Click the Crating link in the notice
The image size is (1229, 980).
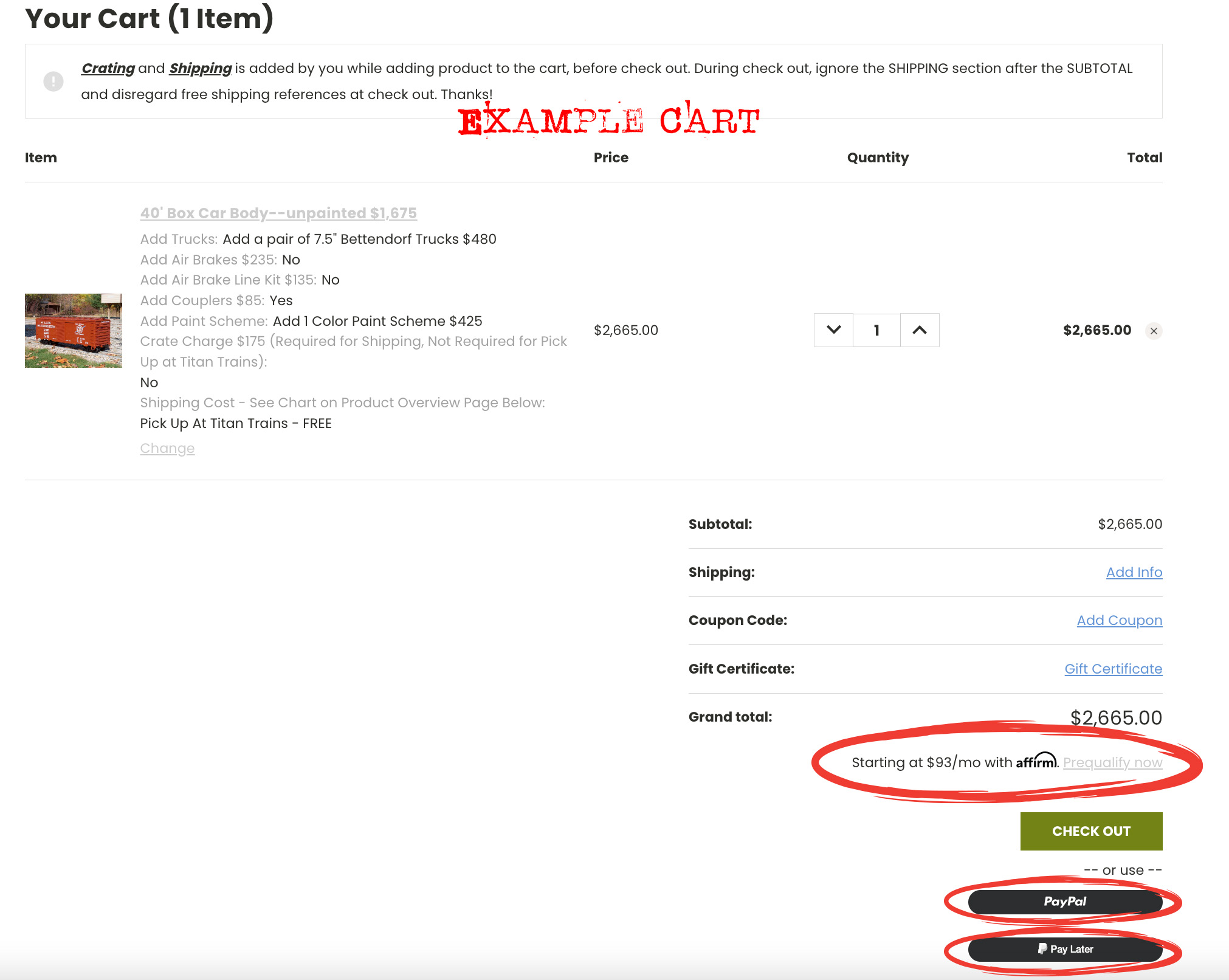click(108, 68)
